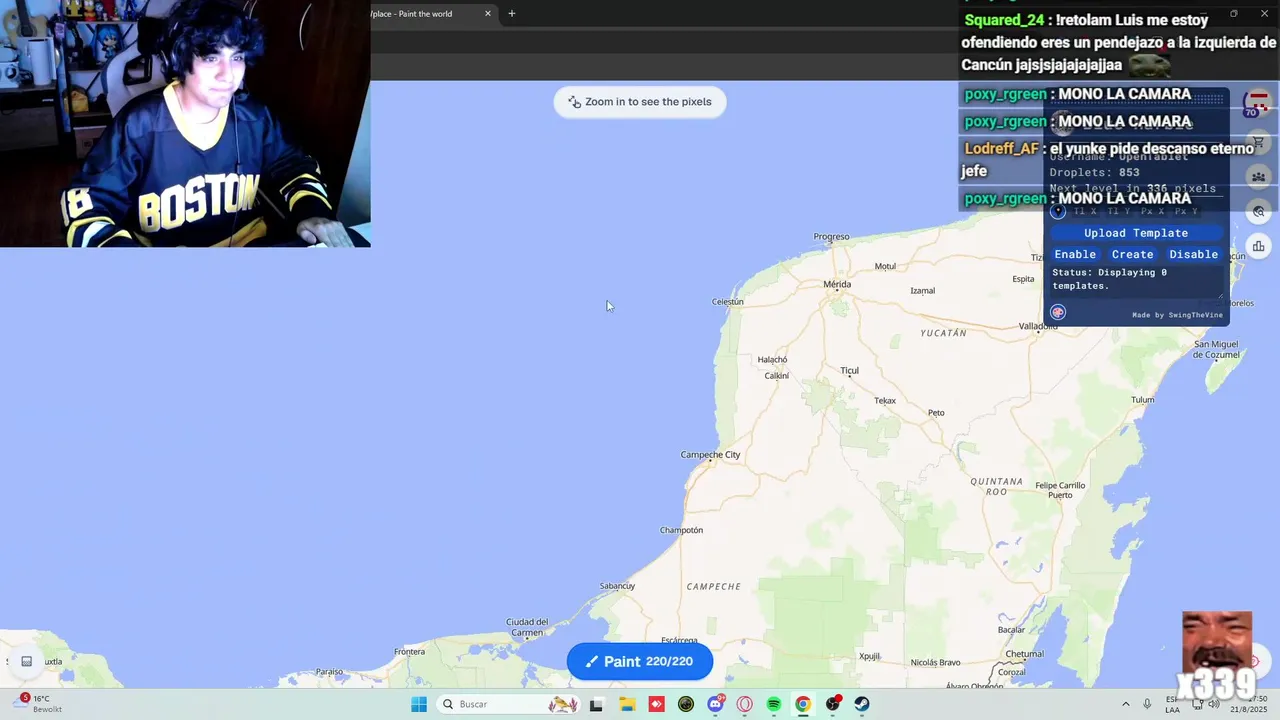Open Task View from the taskbar
The height and width of the screenshot is (720, 1280).
(596, 704)
